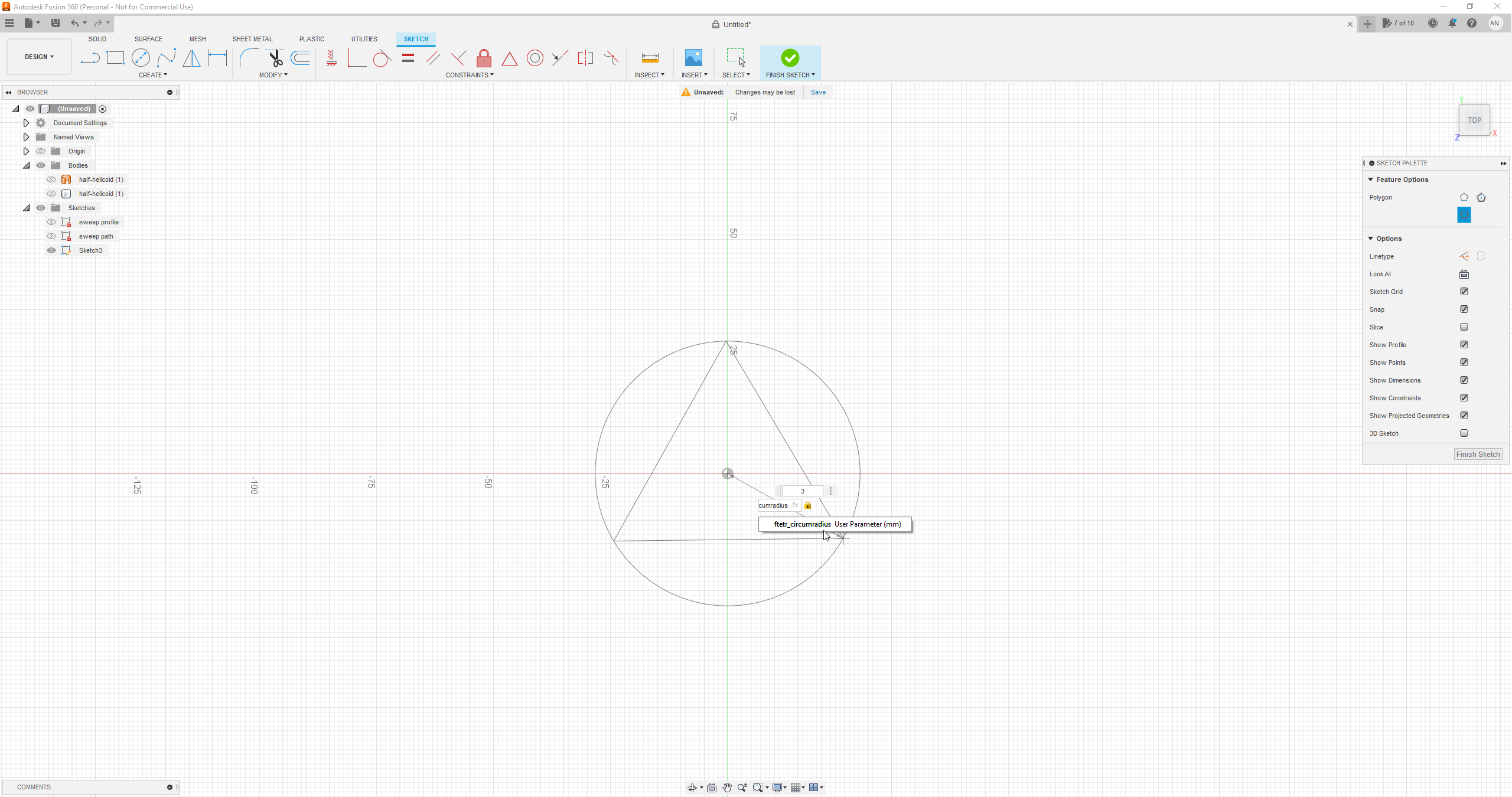Toggle the Show Points checkbox
The image size is (1512, 797).
tap(1464, 362)
